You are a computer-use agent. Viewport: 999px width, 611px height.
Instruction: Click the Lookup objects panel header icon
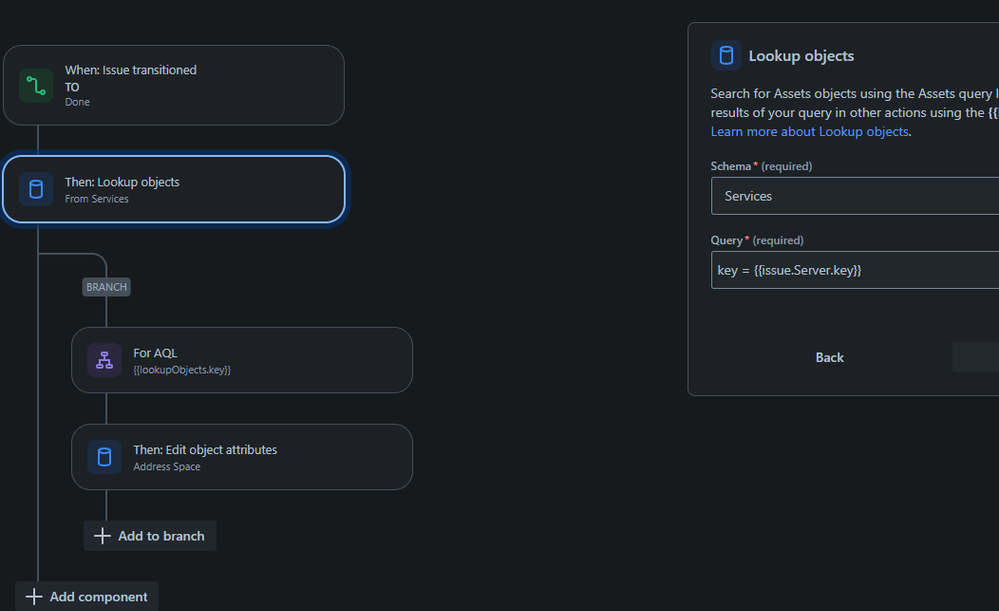[x=726, y=55]
